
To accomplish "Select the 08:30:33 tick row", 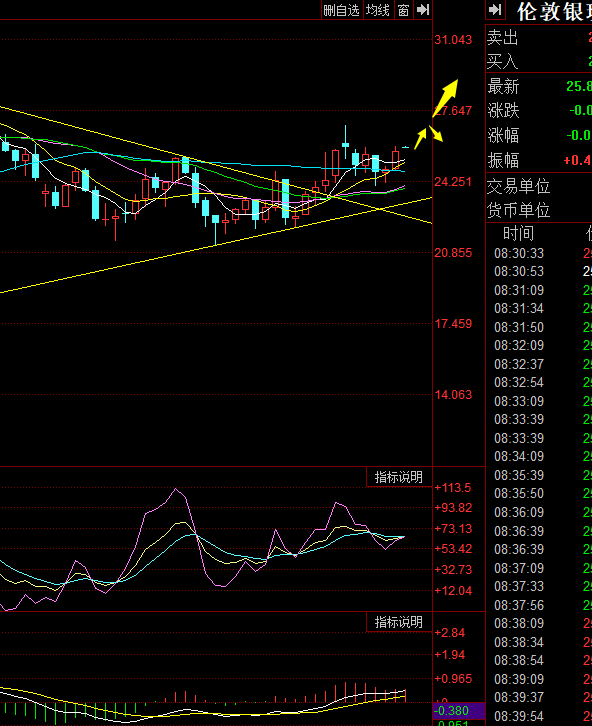I will click(x=539, y=253).
